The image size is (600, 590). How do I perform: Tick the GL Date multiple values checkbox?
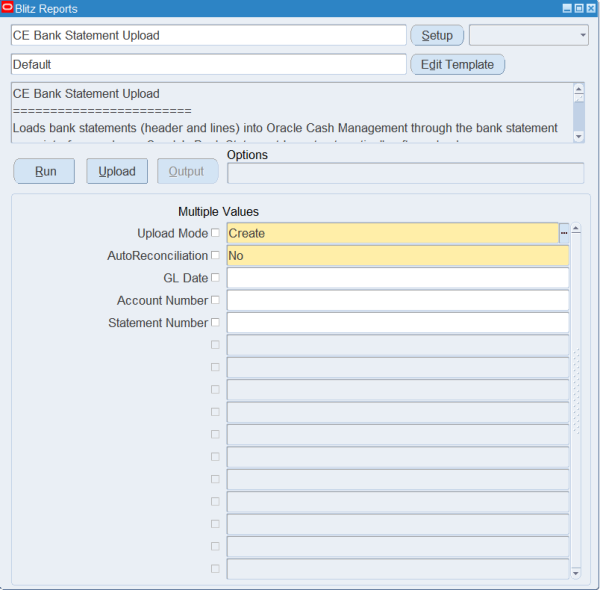(215, 277)
